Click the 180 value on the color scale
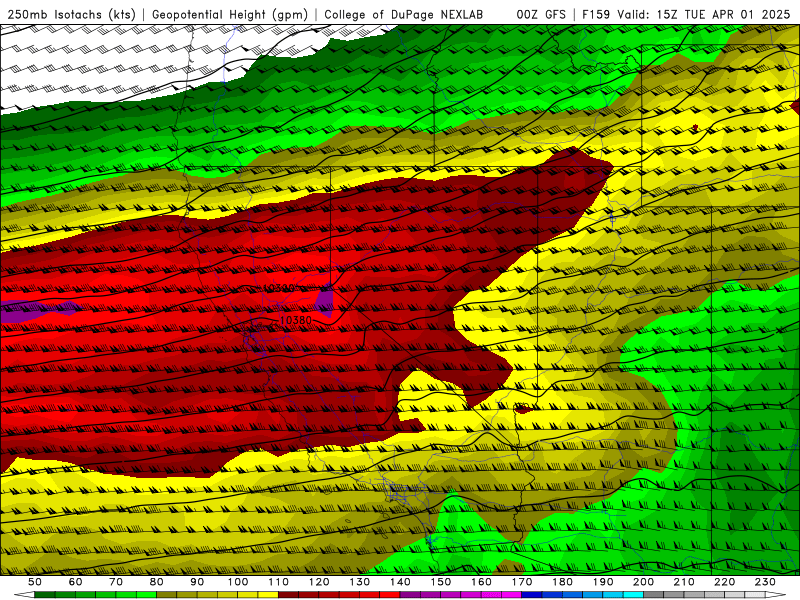Viewport: 800px width, 600px height. [x=563, y=582]
